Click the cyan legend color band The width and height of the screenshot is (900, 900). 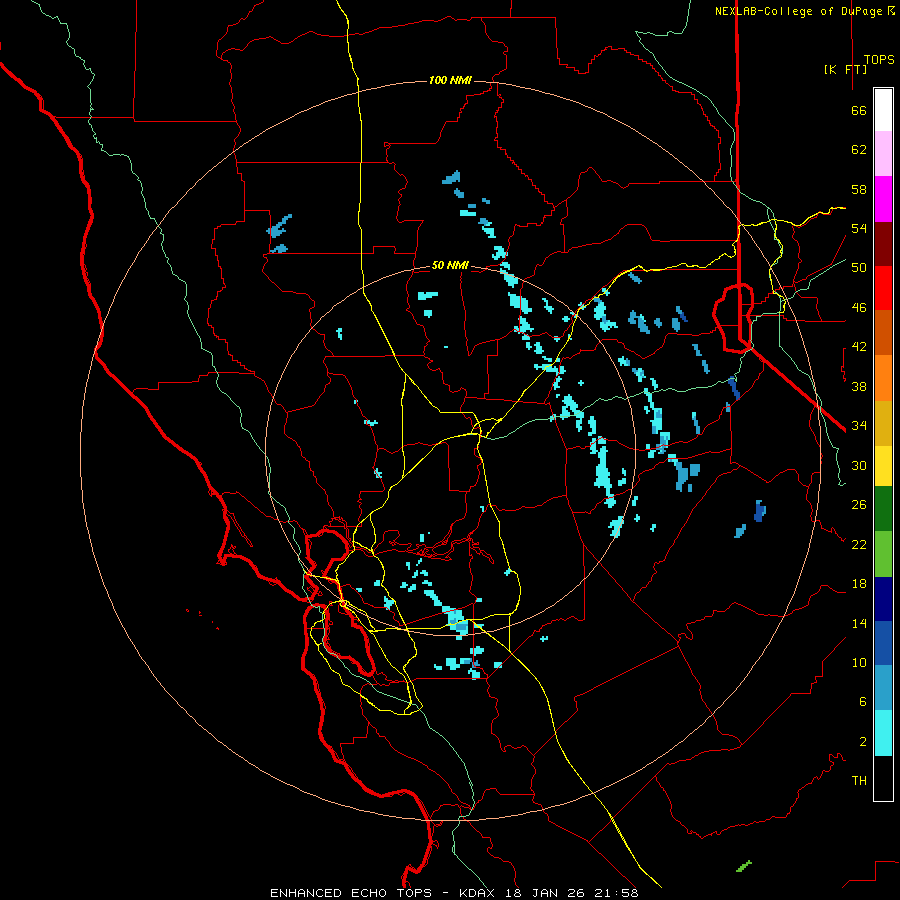pos(883,733)
